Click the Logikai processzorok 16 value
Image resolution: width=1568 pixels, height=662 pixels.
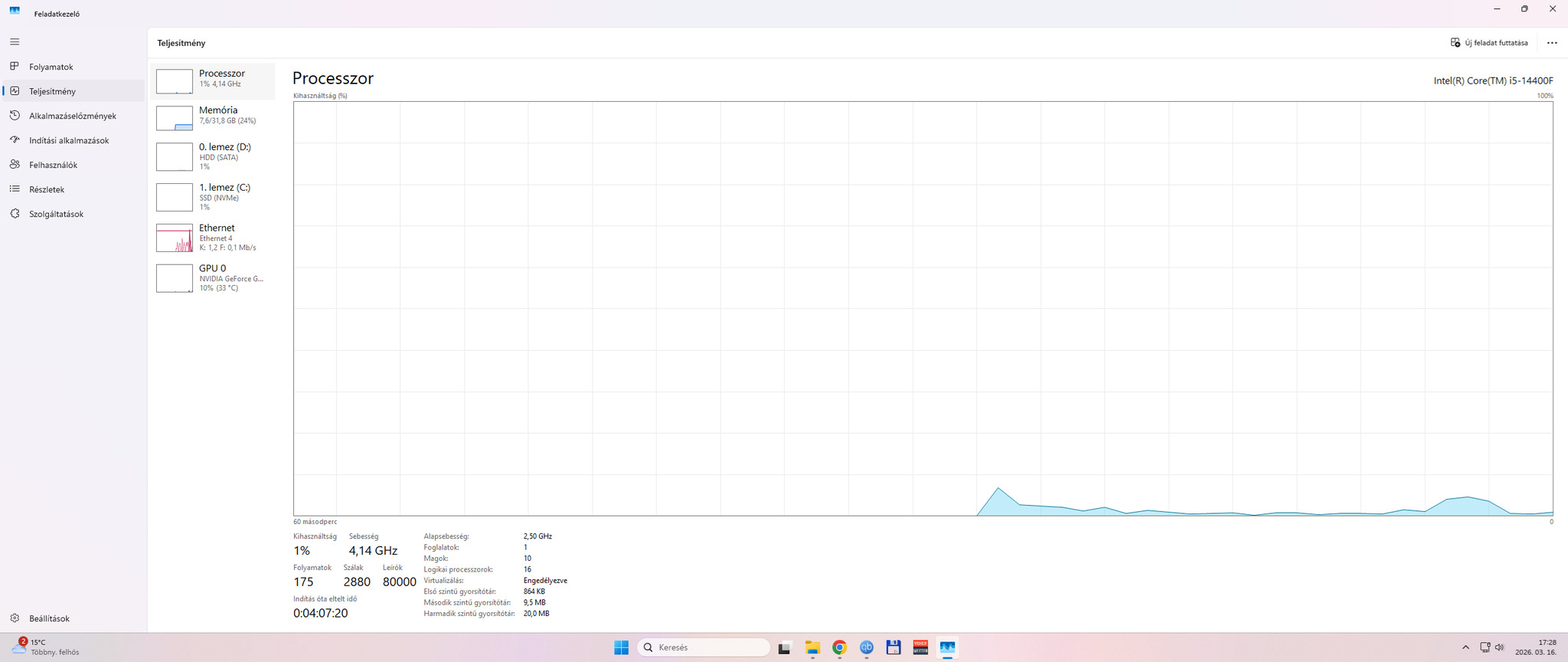[527, 569]
